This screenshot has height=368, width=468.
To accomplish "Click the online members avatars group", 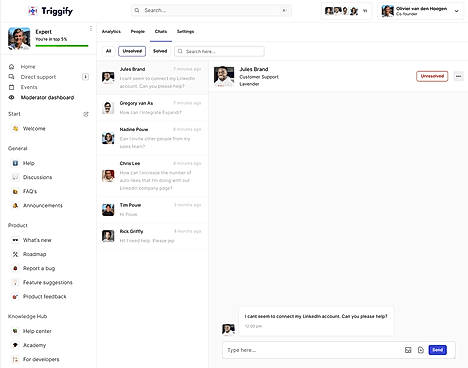I will tap(345, 11).
